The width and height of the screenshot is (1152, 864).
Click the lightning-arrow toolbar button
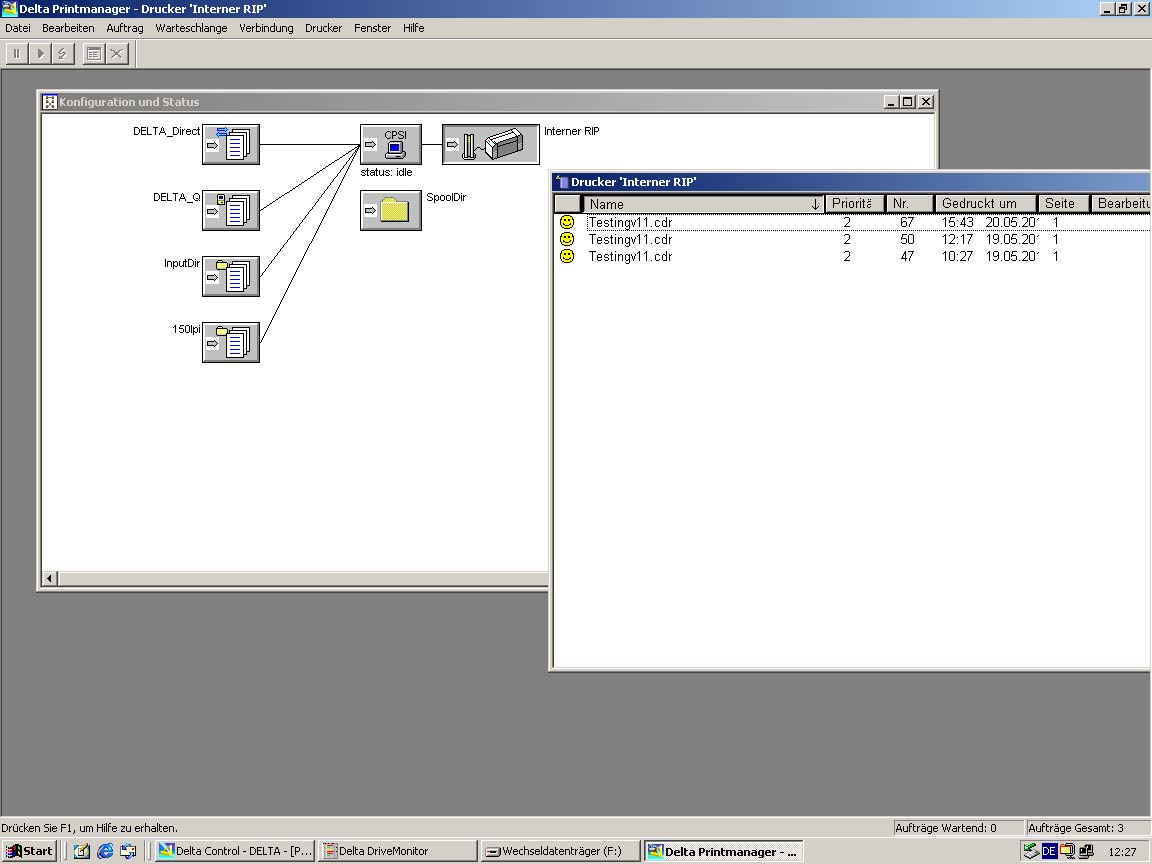[x=63, y=54]
